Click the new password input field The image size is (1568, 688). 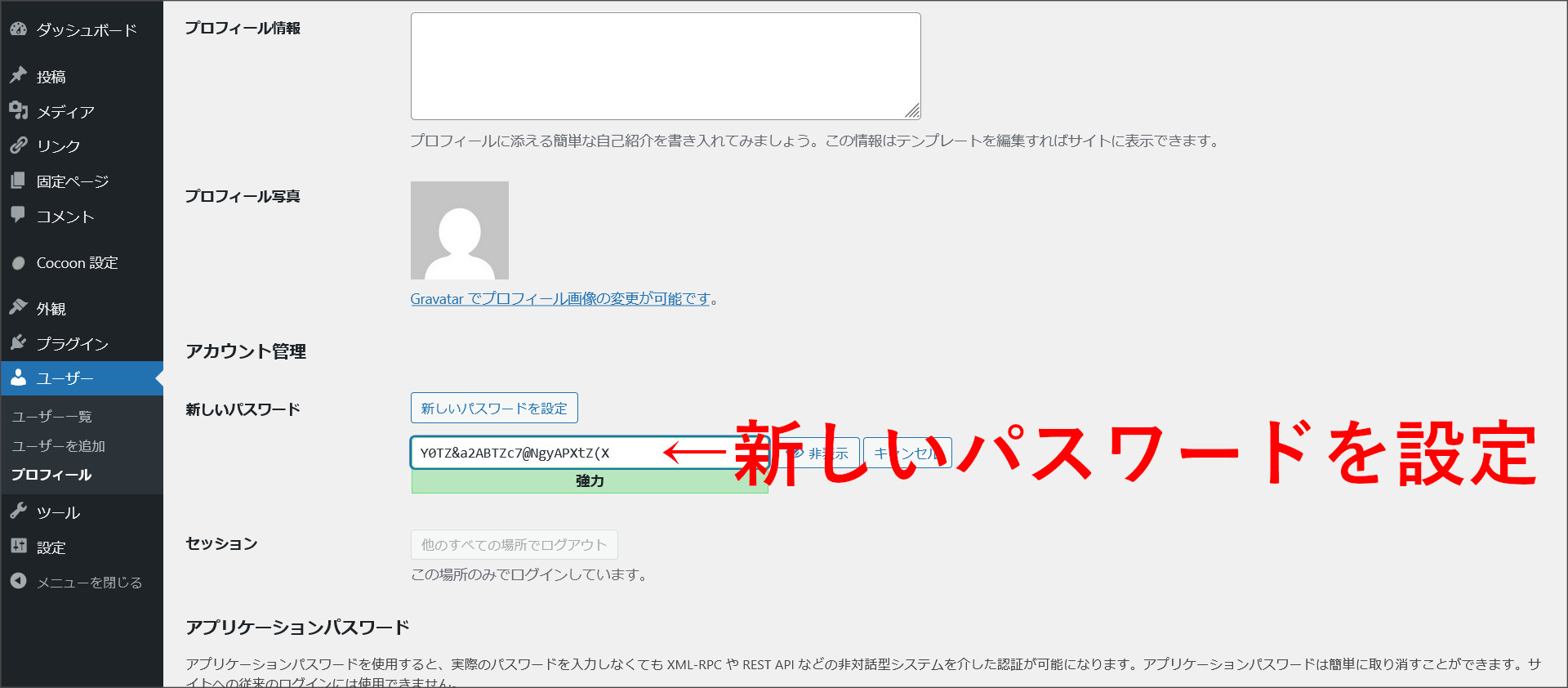click(590, 453)
